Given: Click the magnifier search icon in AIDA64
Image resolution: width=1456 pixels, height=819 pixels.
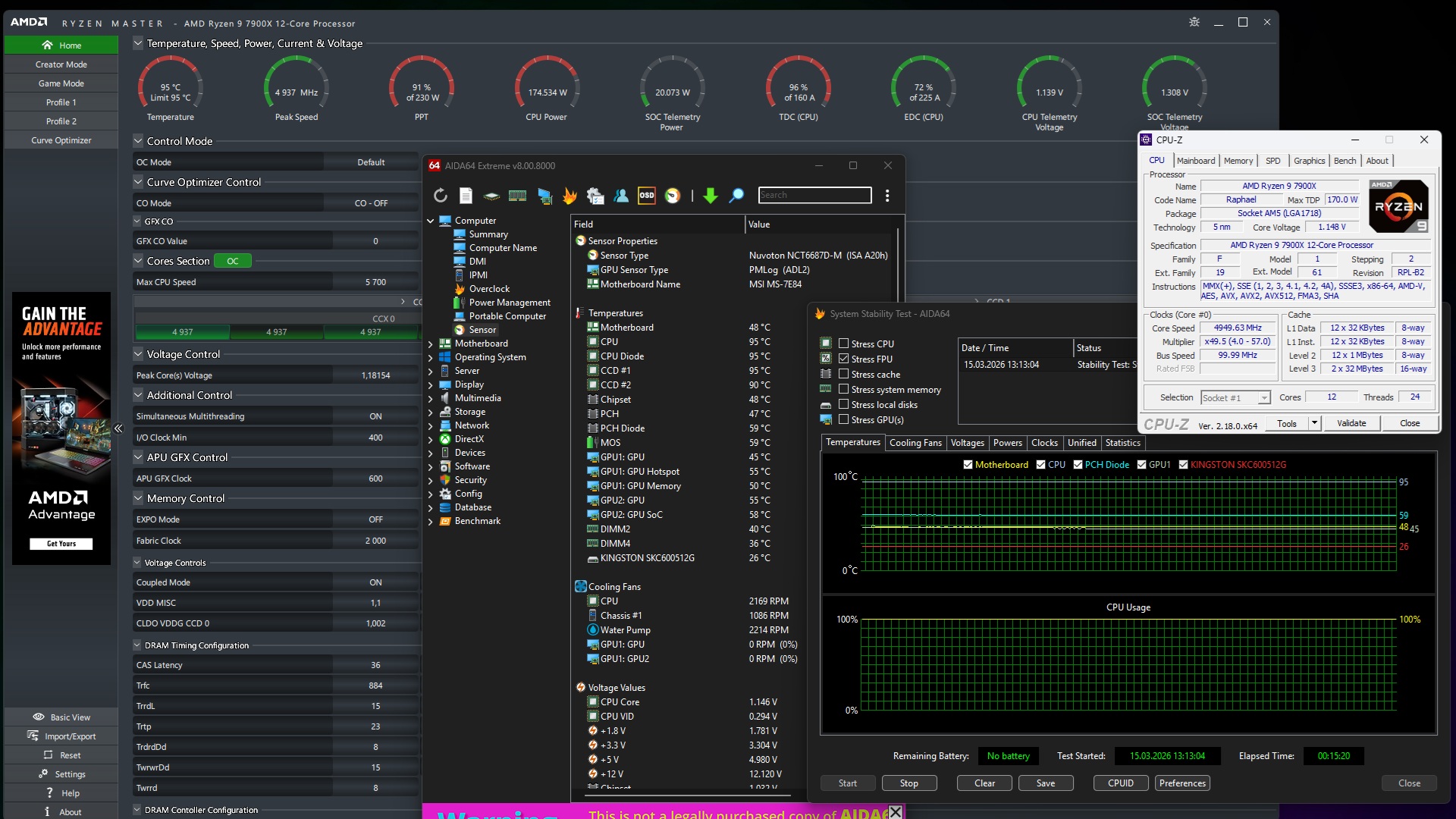Looking at the screenshot, I should 736,196.
